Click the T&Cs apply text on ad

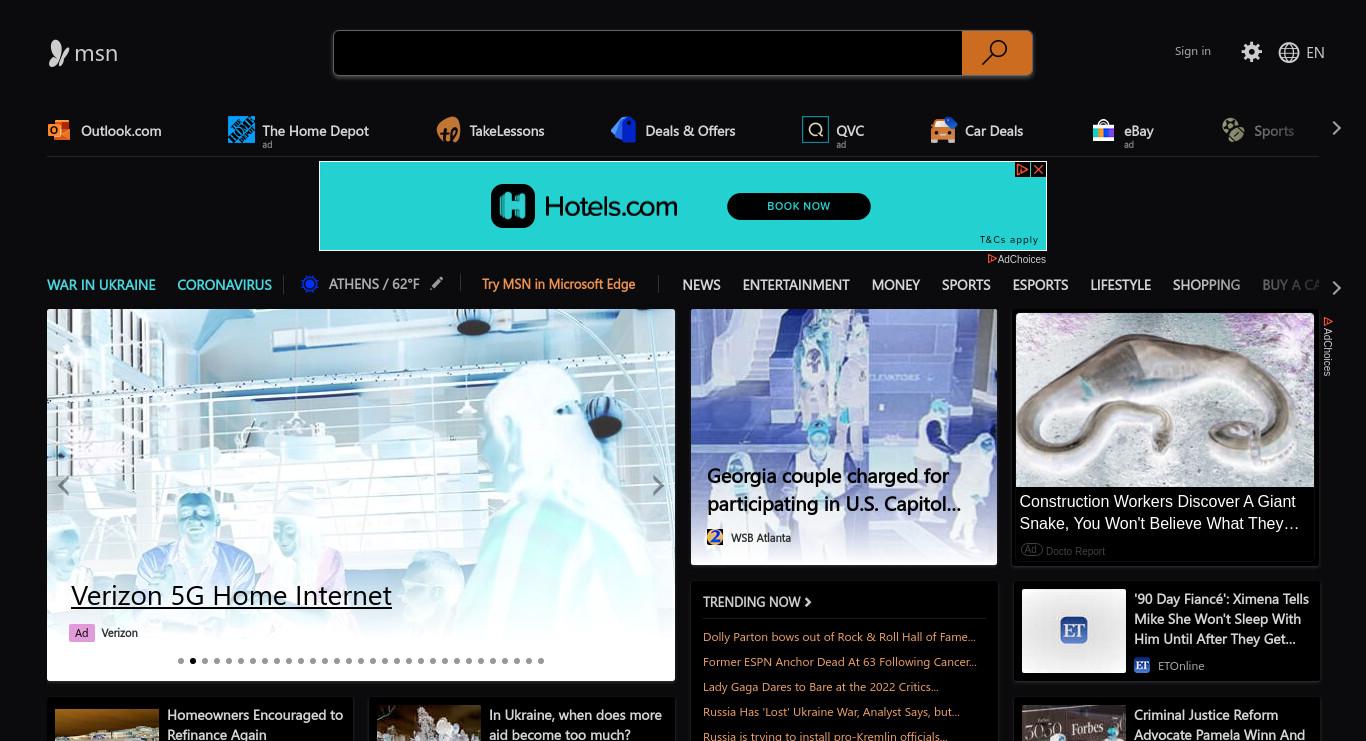[1009, 240]
